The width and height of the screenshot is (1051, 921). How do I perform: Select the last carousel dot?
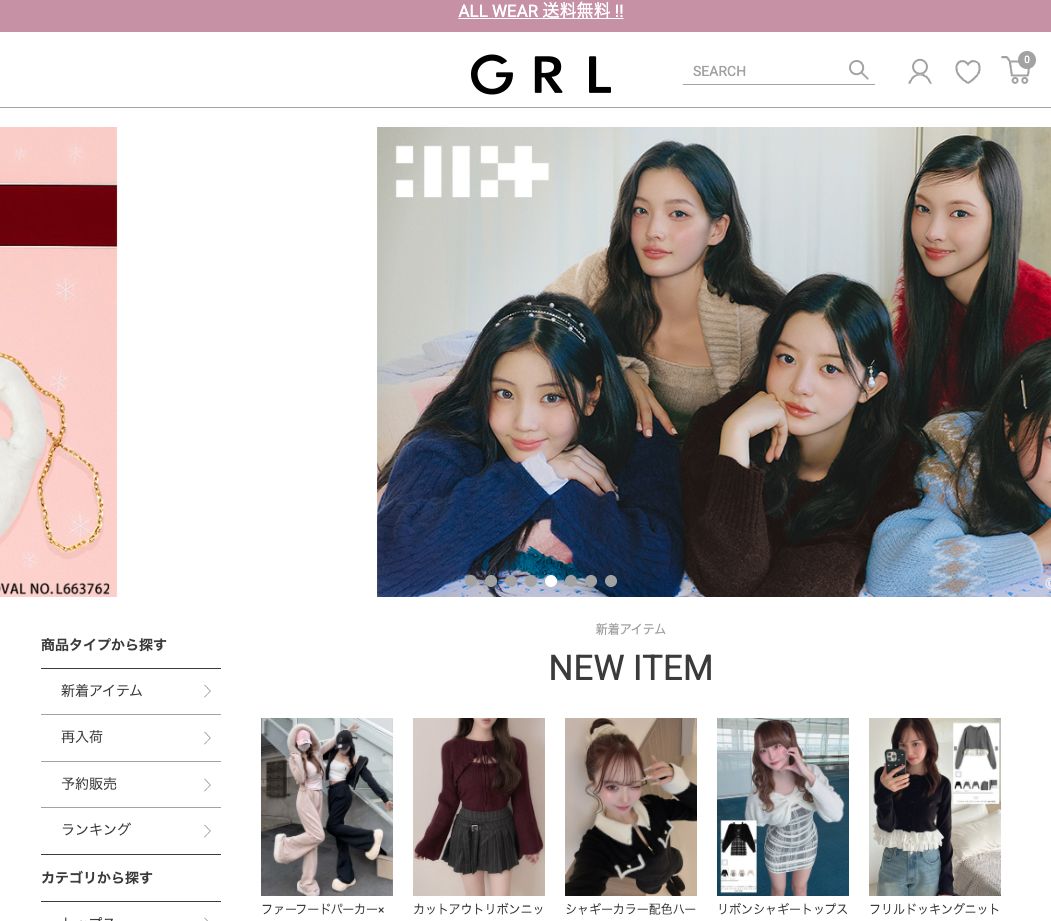(x=611, y=581)
